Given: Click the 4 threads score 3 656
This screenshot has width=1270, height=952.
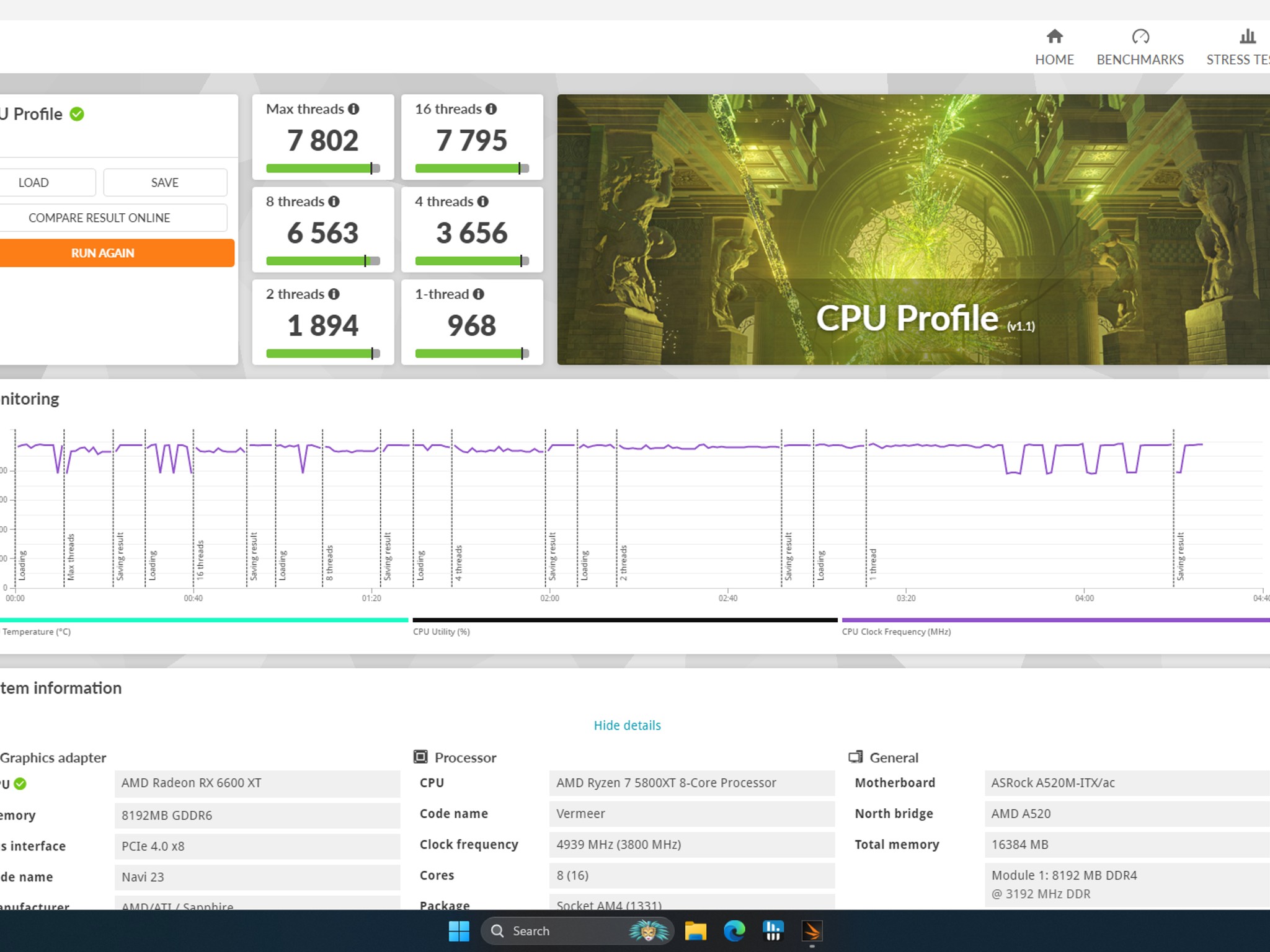Looking at the screenshot, I should click(472, 233).
